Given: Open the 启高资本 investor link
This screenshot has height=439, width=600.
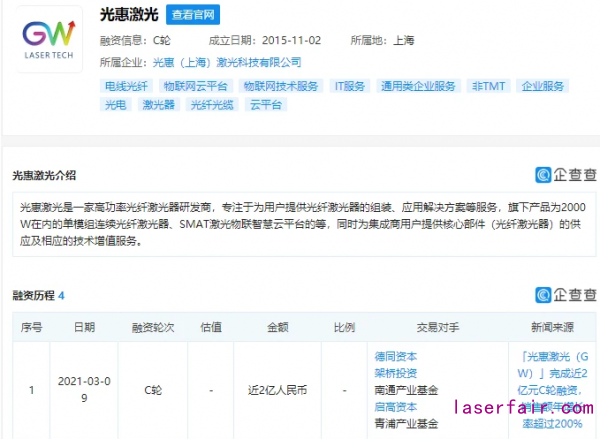Looking at the screenshot, I should point(396,407).
